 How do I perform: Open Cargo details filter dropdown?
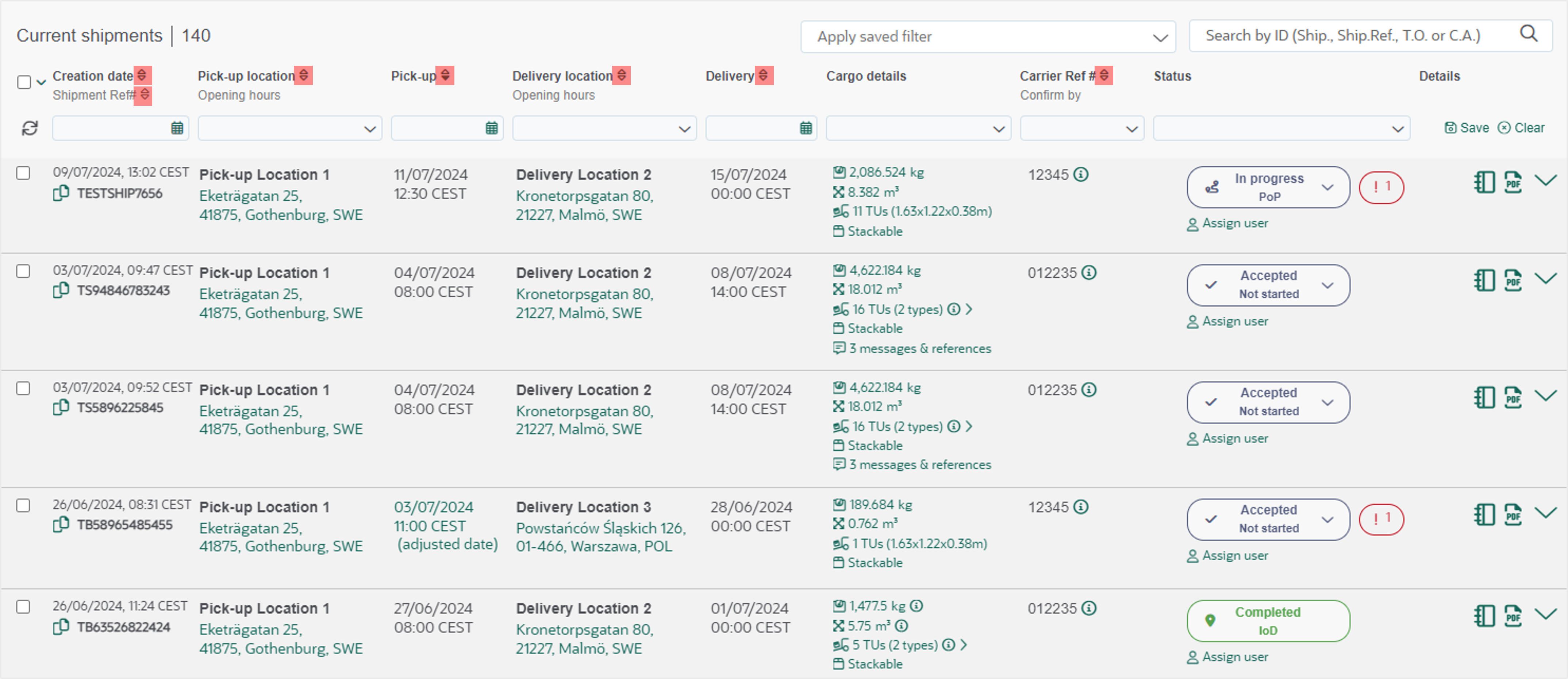[919, 128]
